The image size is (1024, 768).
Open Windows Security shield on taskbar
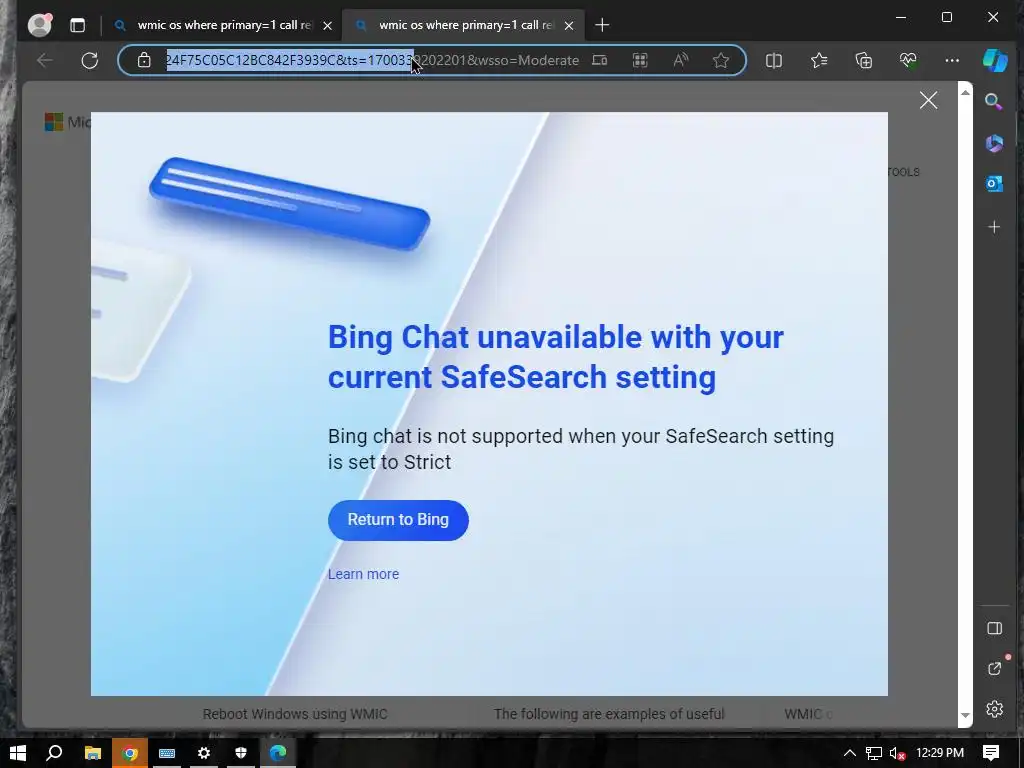click(x=241, y=753)
